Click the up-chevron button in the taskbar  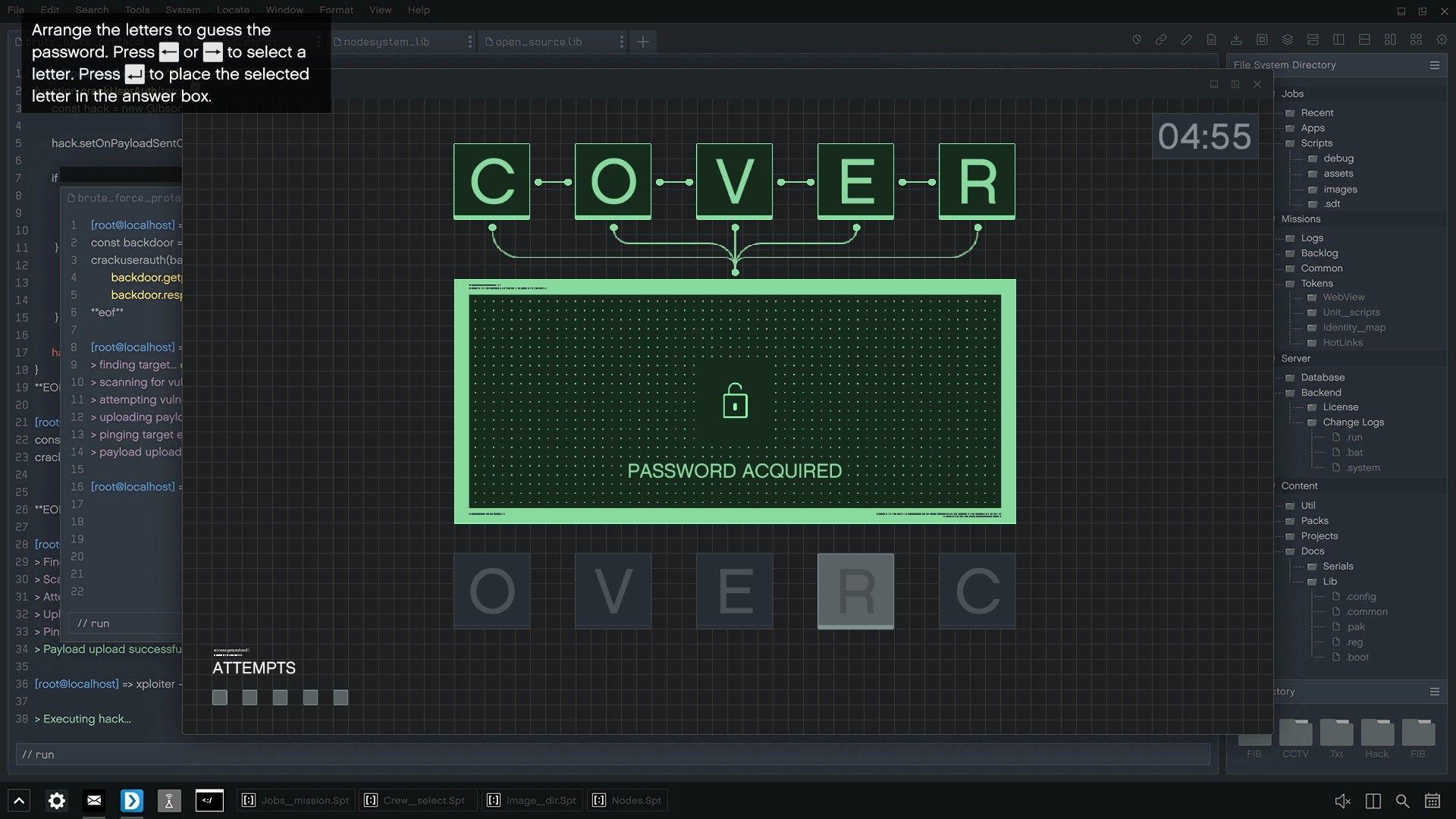point(20,800)
